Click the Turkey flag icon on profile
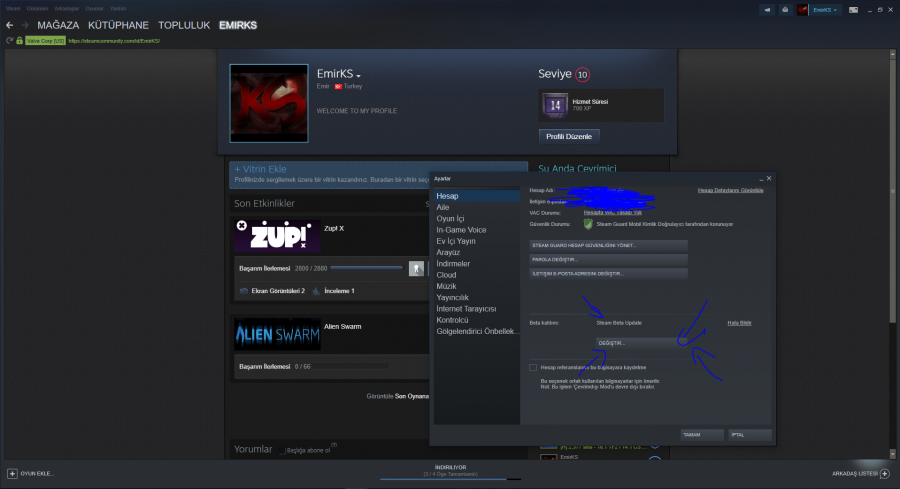This screenshot has height=489, width=900. coord(339,87)
